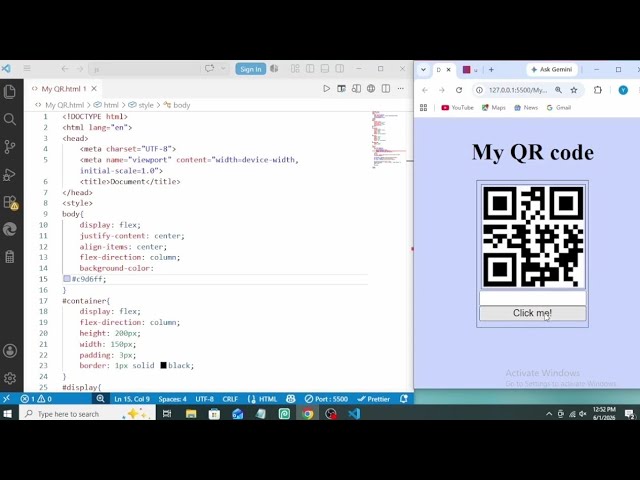Image resolution: width=640 pixels, height=480 pixels.
Task: Click Ln 15, Col 9 in status bar
Action: (x=132, y=399)
